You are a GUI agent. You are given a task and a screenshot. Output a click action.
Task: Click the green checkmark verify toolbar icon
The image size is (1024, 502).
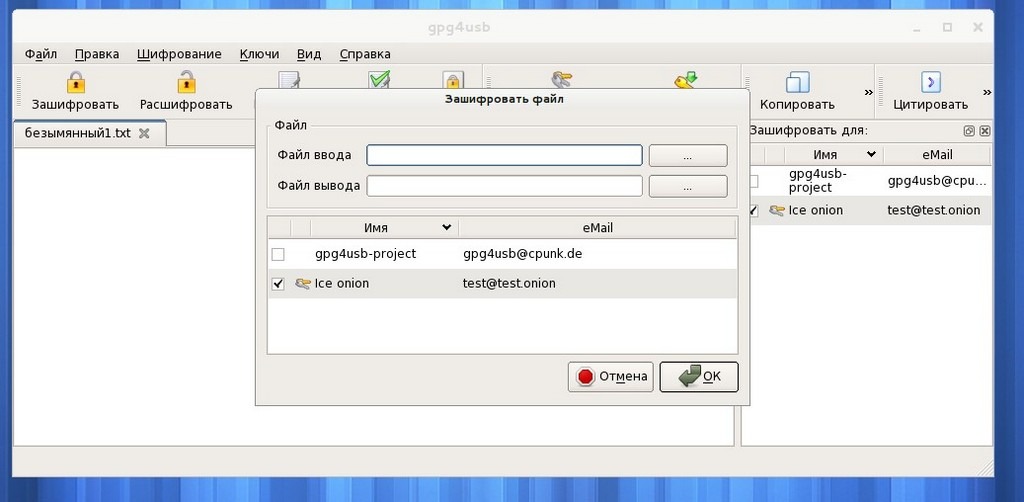379,80
